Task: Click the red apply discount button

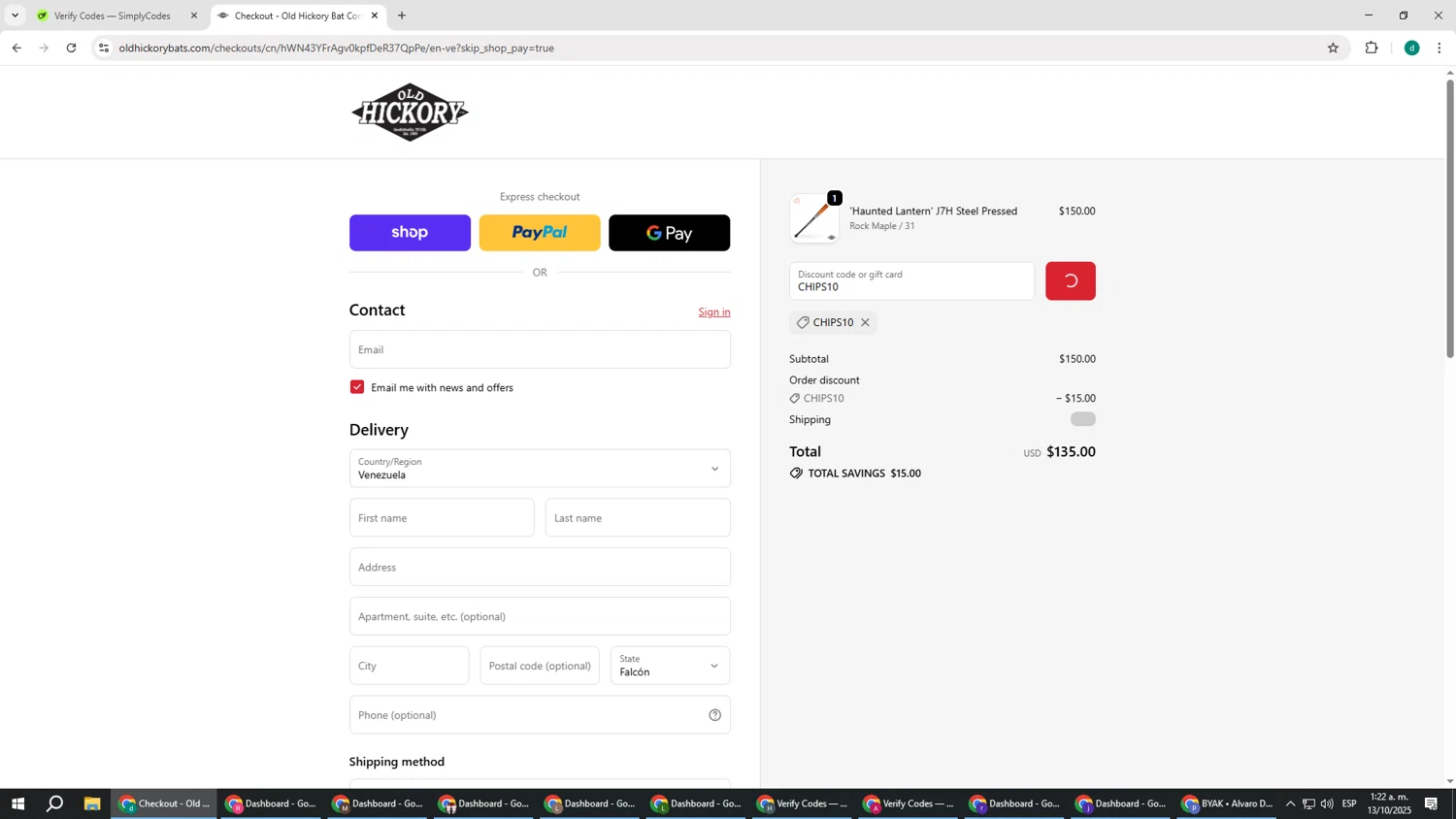Action: pos(1071,281)
